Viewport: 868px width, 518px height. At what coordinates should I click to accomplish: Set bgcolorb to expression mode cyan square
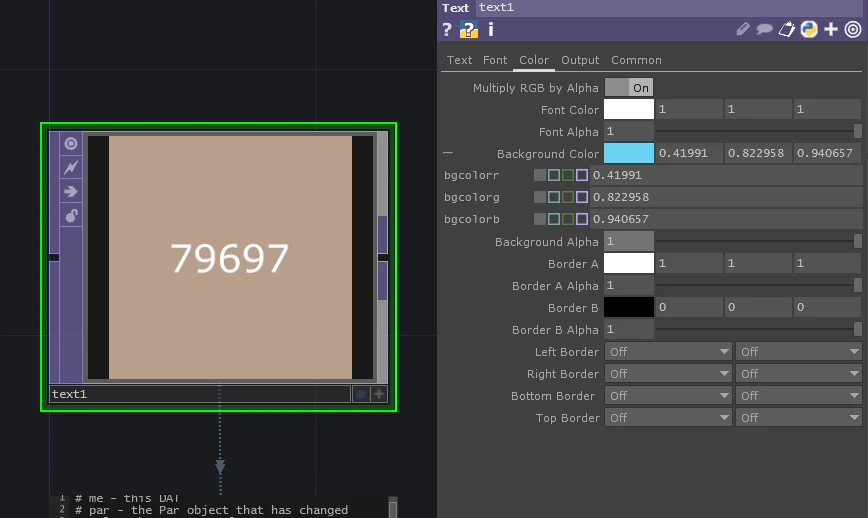(x=554, y=219)
